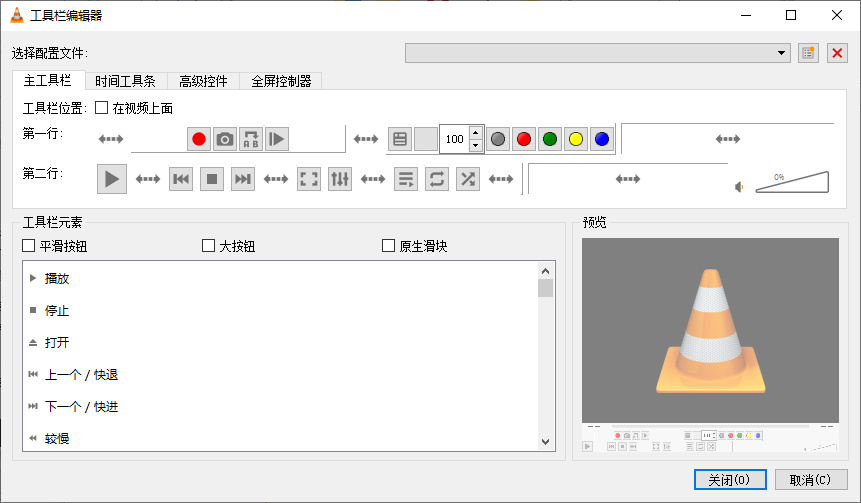Toggle the 原生滑块 checkbox
The image size is (861, 503).
click(x=388, y=245)
